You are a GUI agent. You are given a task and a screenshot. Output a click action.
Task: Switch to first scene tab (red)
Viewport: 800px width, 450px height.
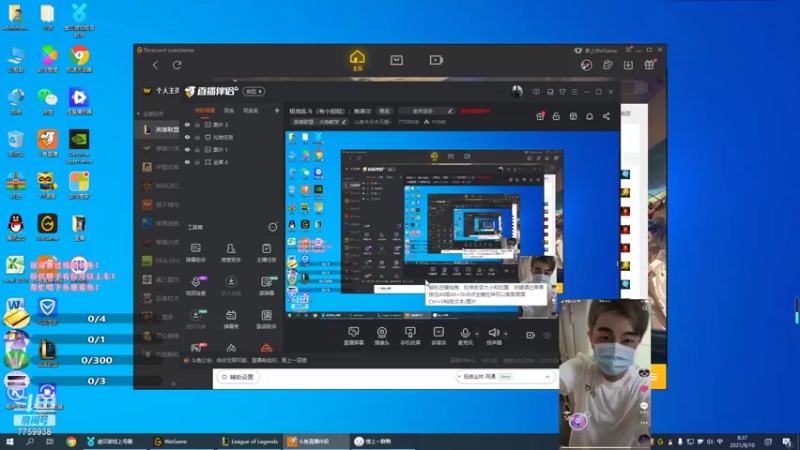pyautogui.click(x=205, y=110)
